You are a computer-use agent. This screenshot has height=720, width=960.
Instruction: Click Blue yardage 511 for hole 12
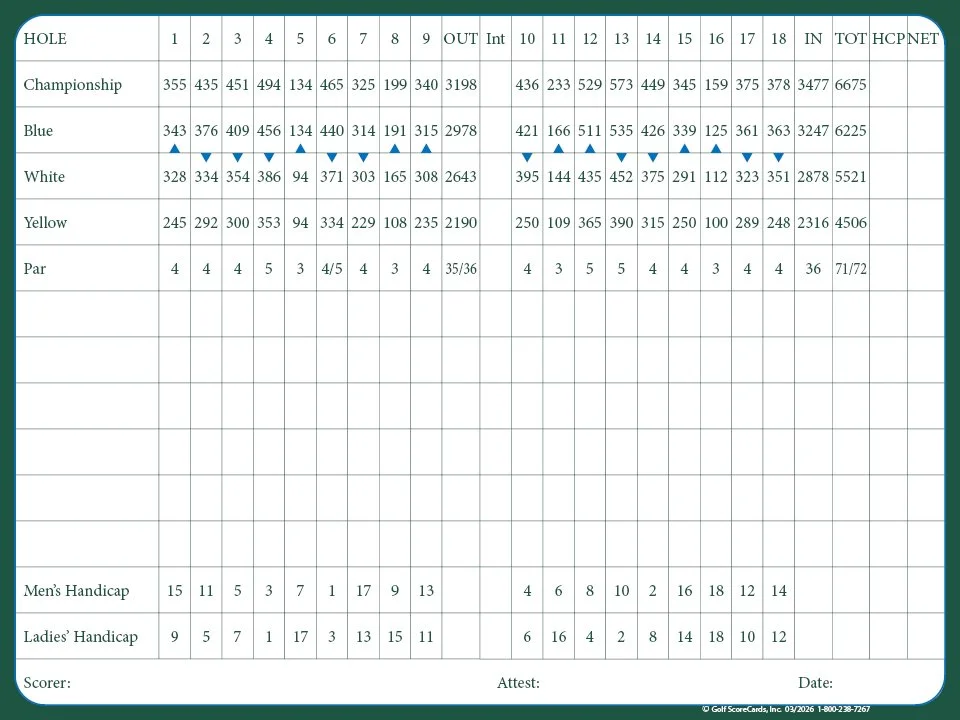tap(590, 130)
